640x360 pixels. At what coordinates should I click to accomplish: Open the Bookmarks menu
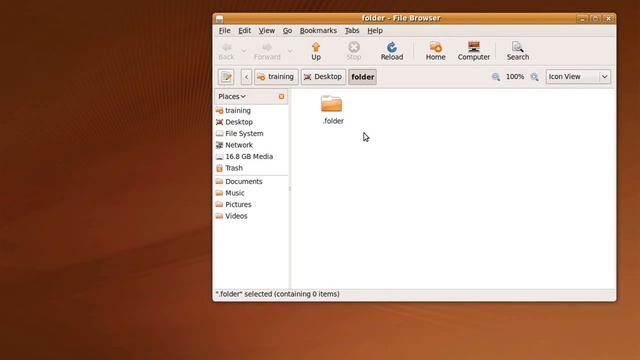pos(318,31)
